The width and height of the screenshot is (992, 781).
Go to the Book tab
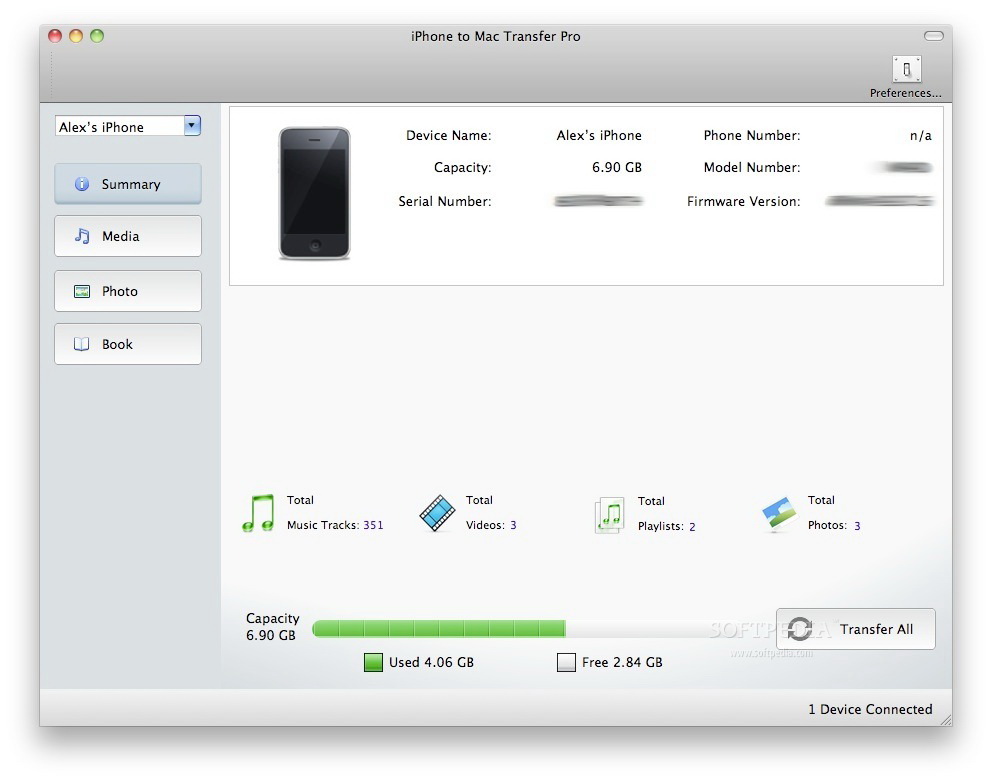128,344
